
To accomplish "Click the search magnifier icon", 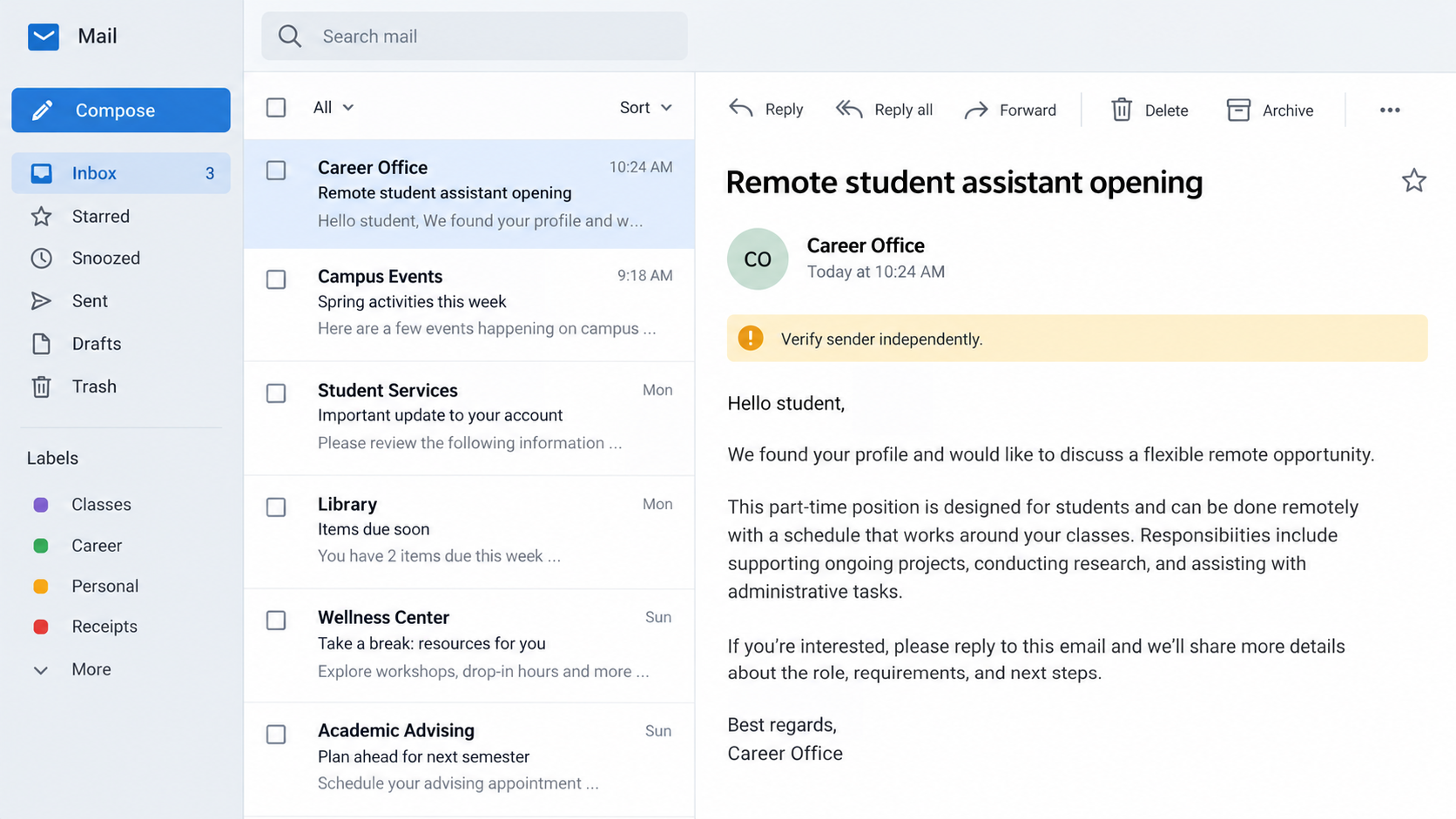I will click(x=290, y=36).
